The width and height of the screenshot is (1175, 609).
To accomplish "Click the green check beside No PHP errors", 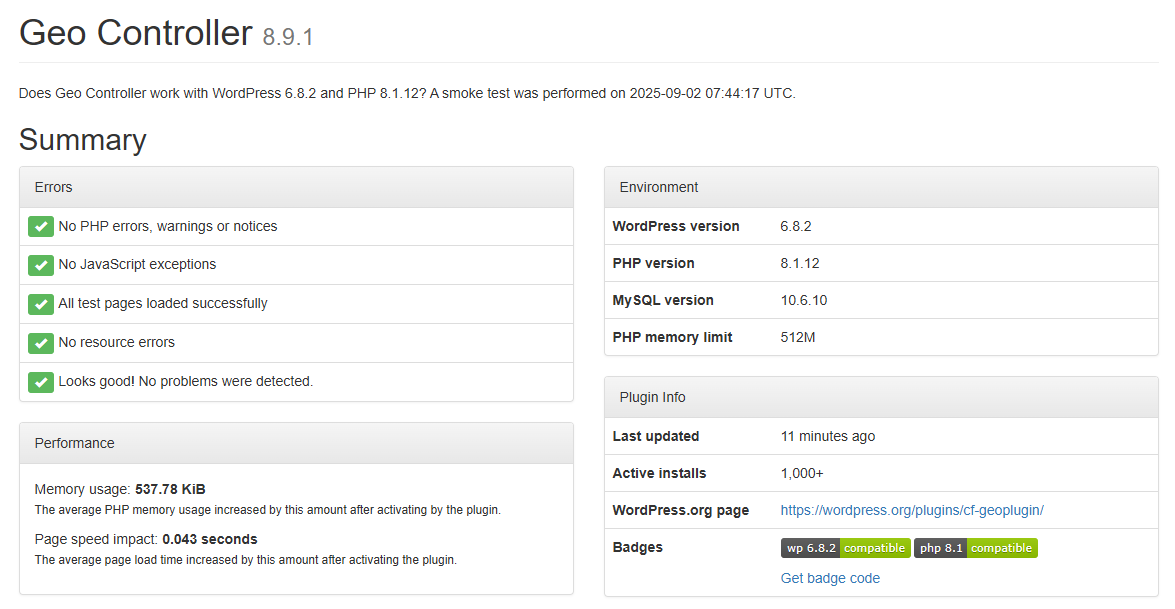I will tap(41, 227).
